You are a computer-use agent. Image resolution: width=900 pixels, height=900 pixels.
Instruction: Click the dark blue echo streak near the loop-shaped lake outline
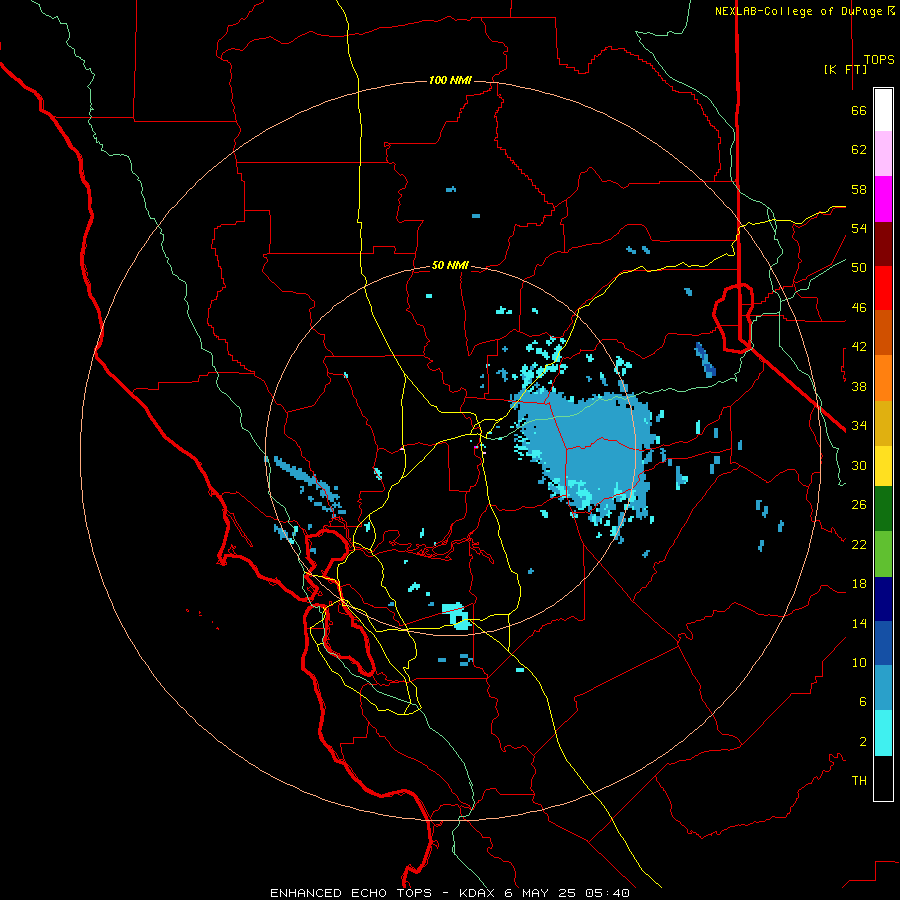(x=705, y=360)
